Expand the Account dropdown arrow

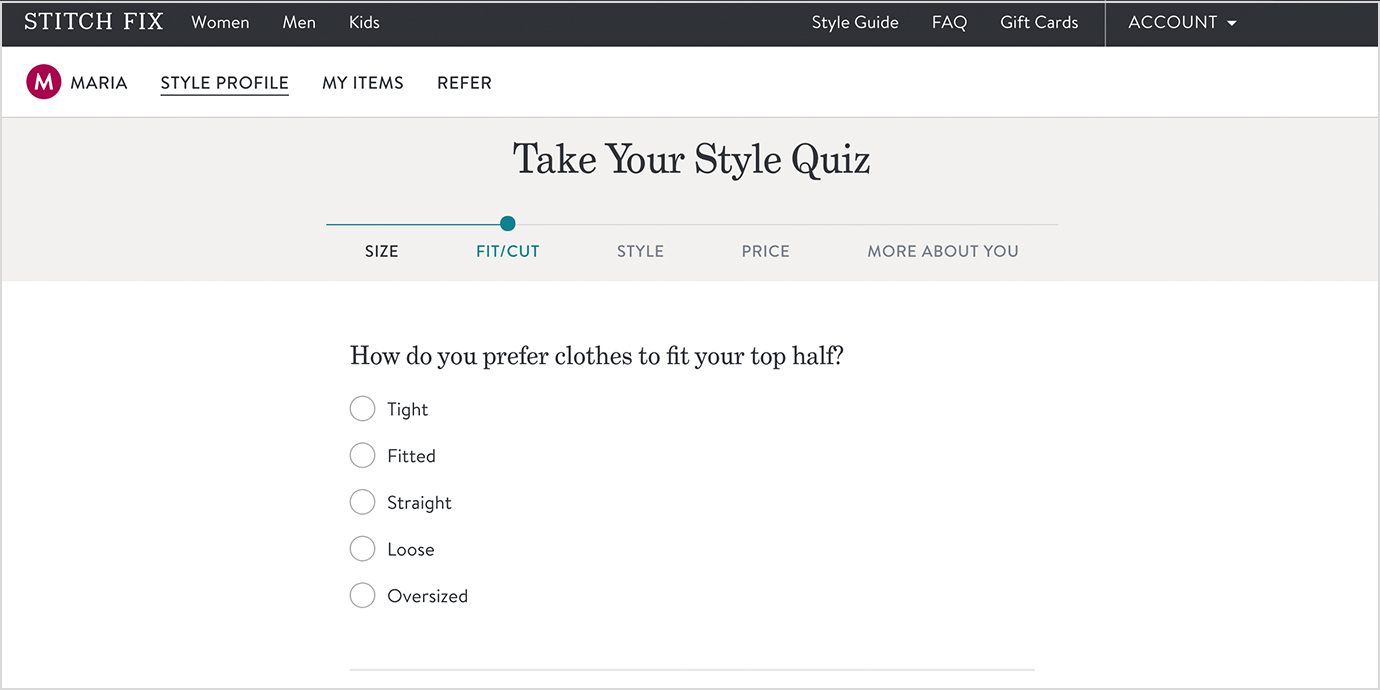click(1231, 23)
